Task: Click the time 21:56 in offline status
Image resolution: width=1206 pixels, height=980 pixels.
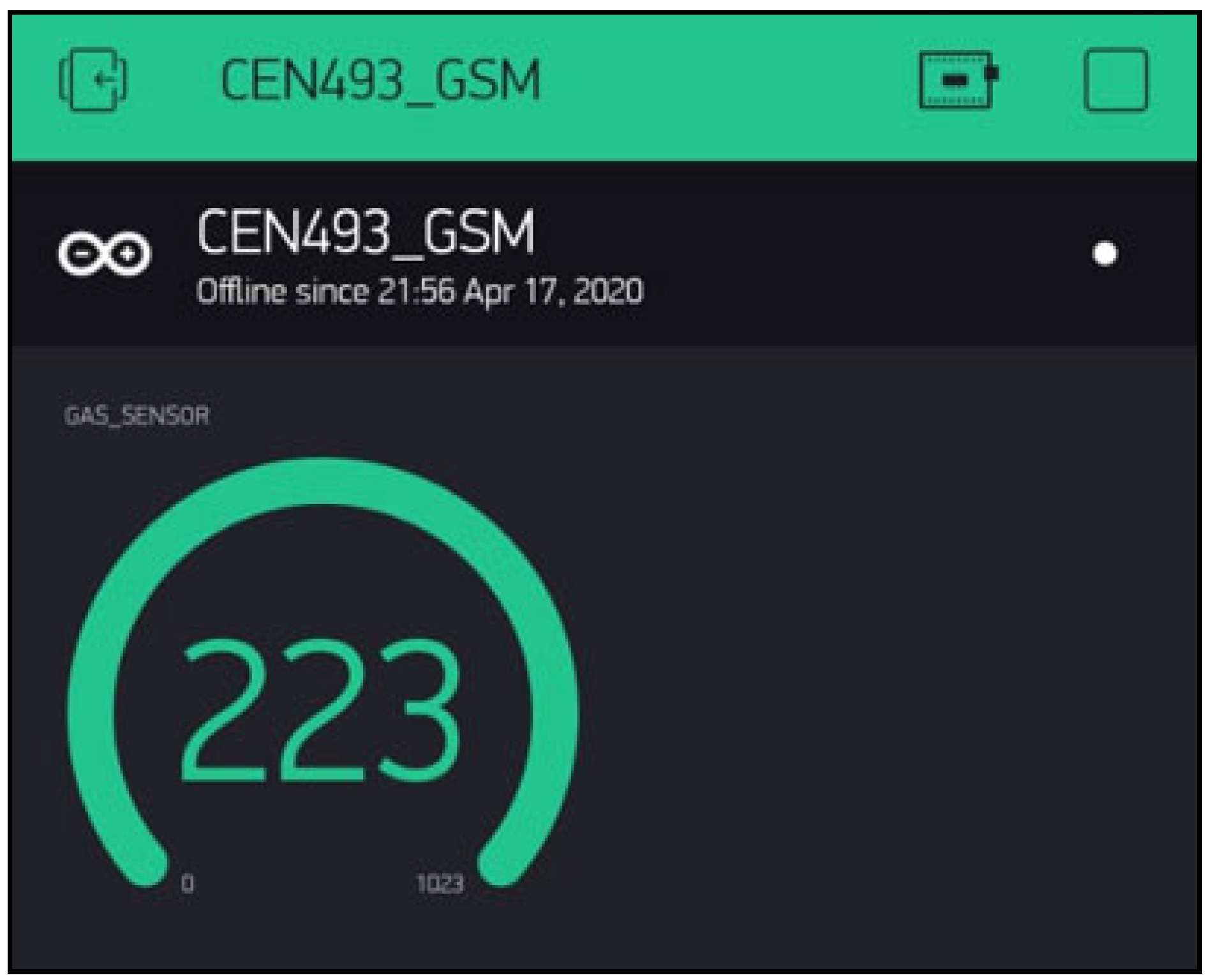Action: point(416,292)
